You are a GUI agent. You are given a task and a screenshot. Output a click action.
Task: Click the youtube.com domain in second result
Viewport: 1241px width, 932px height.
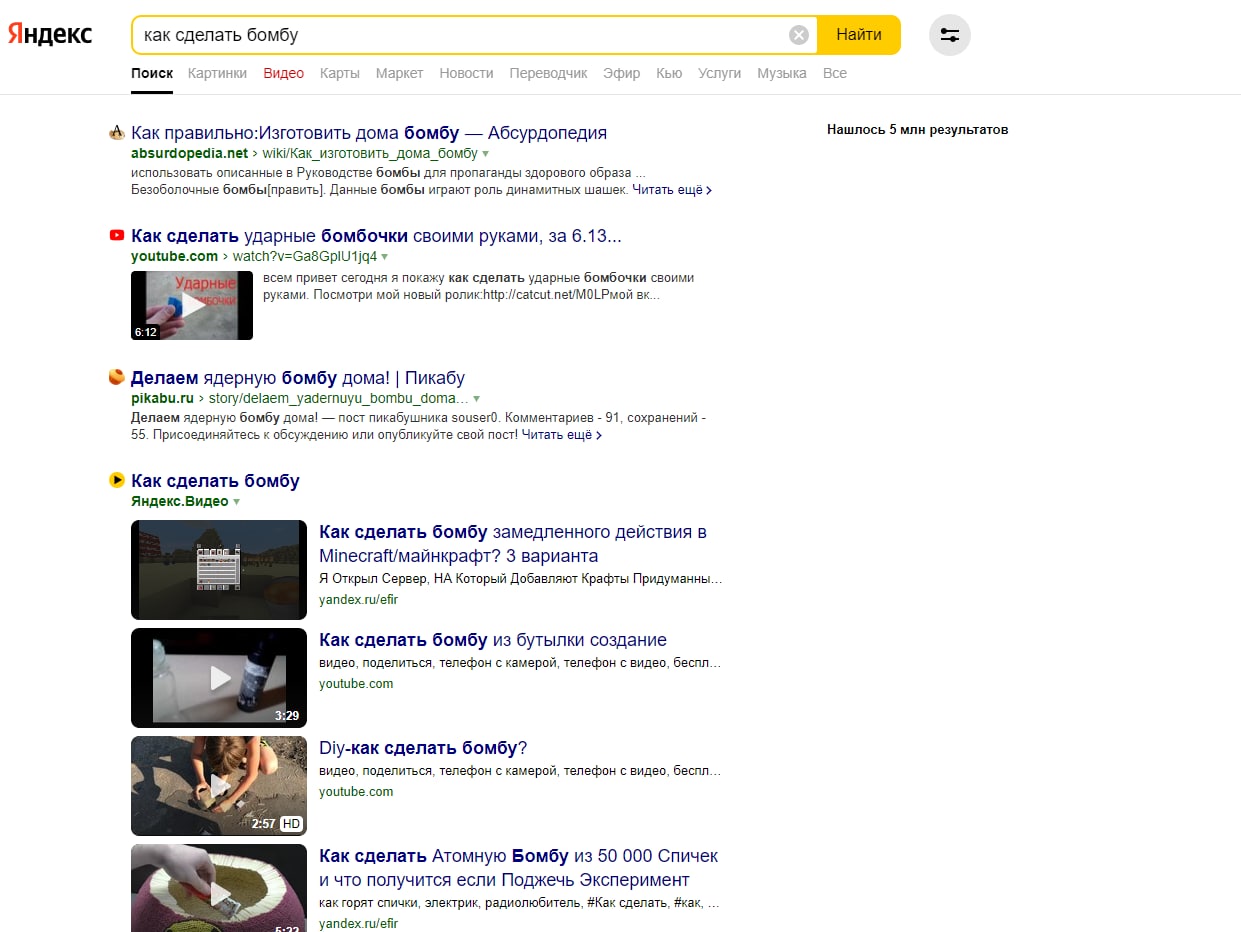tap(174, 257)
